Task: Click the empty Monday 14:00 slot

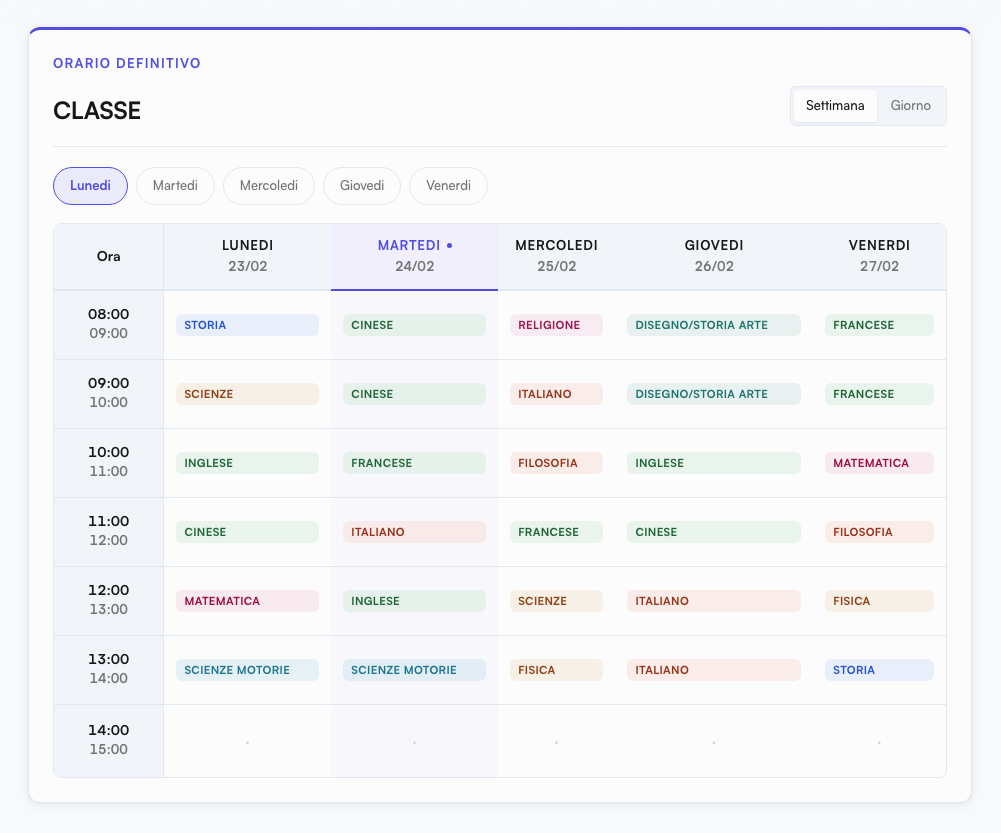Action: (247, 741)
